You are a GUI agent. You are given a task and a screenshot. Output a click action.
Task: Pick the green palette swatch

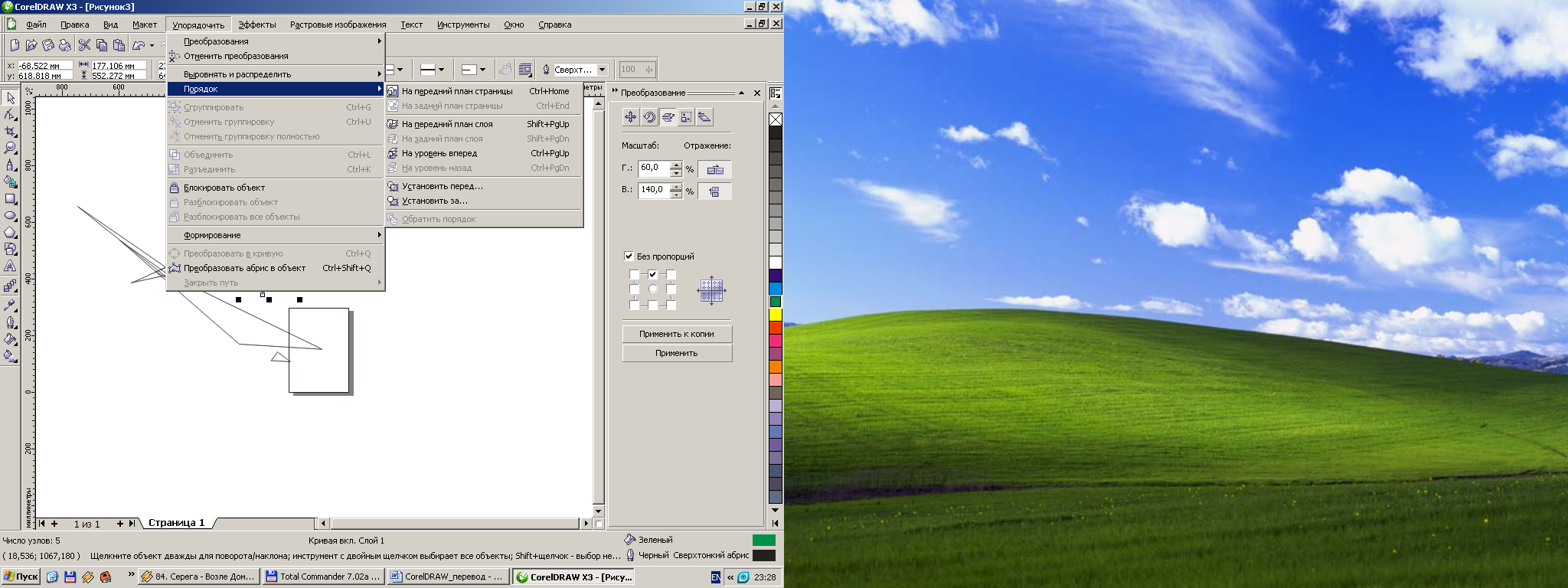(776, 301)
